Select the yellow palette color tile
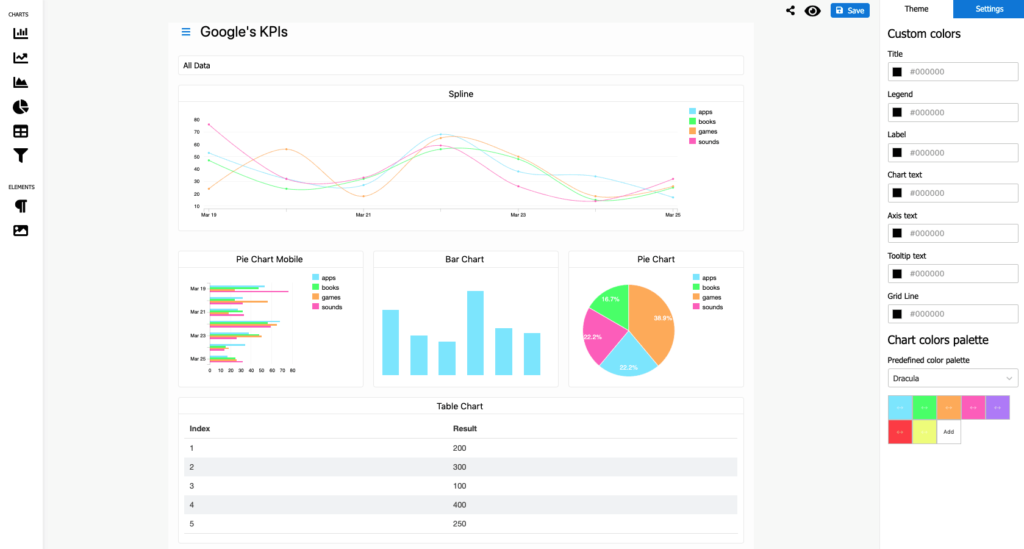This screenshot has height=549, width=1024. point(924,431)
